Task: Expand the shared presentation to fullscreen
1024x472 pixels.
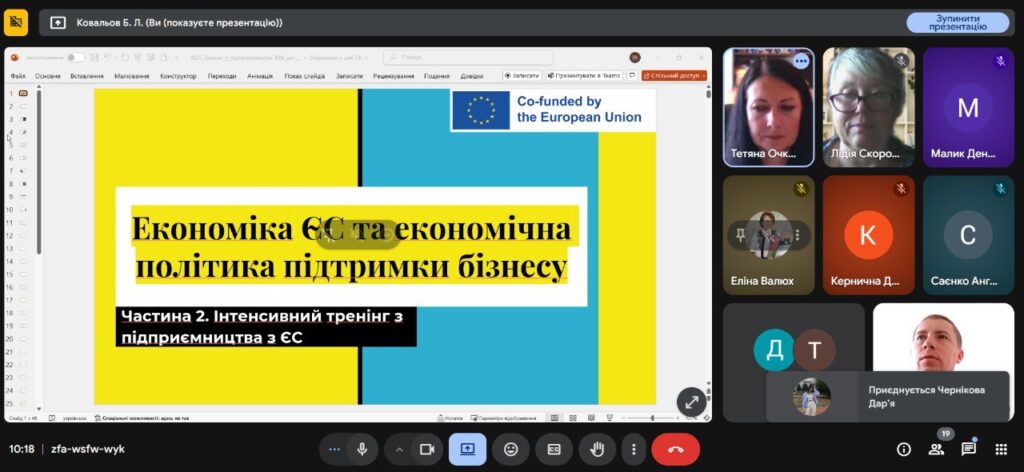Action: point(691,401)
